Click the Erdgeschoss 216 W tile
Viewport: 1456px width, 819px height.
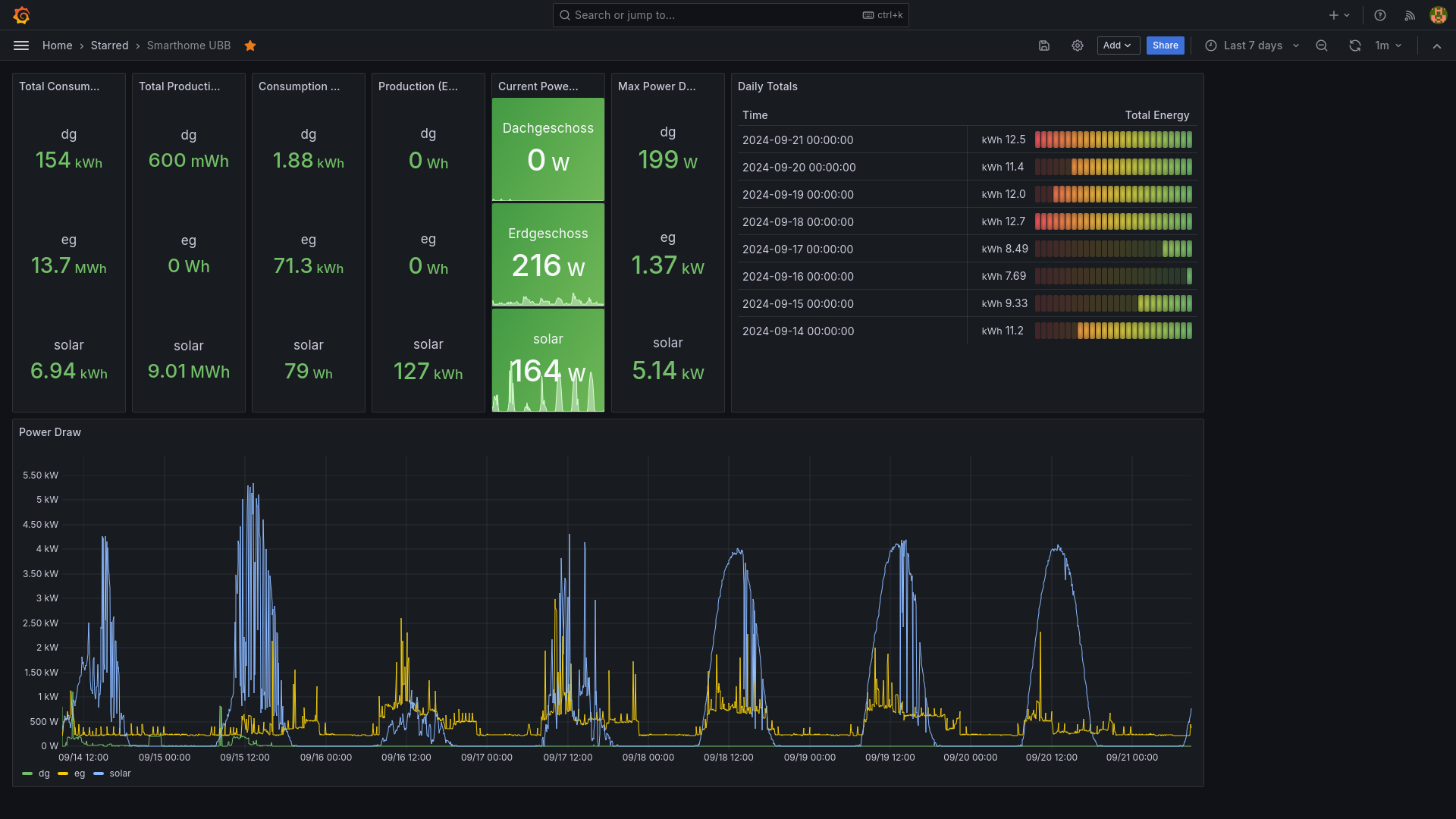pos(548,255)
